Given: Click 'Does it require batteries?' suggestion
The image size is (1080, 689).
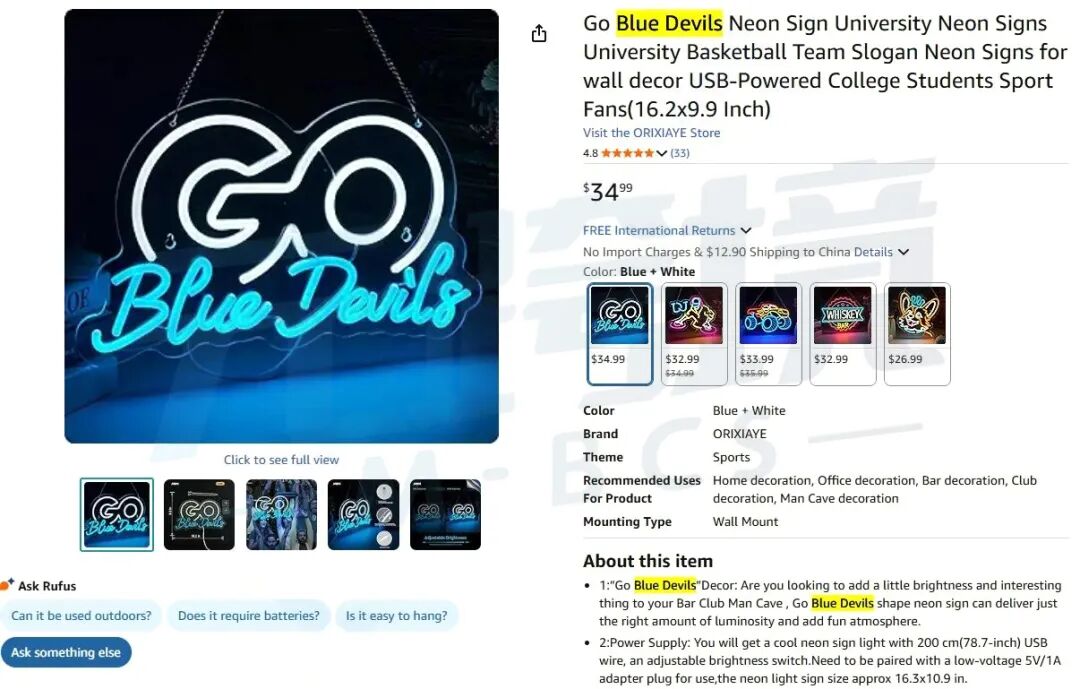Looking at the screenshot, I should (x=249, y=615).
